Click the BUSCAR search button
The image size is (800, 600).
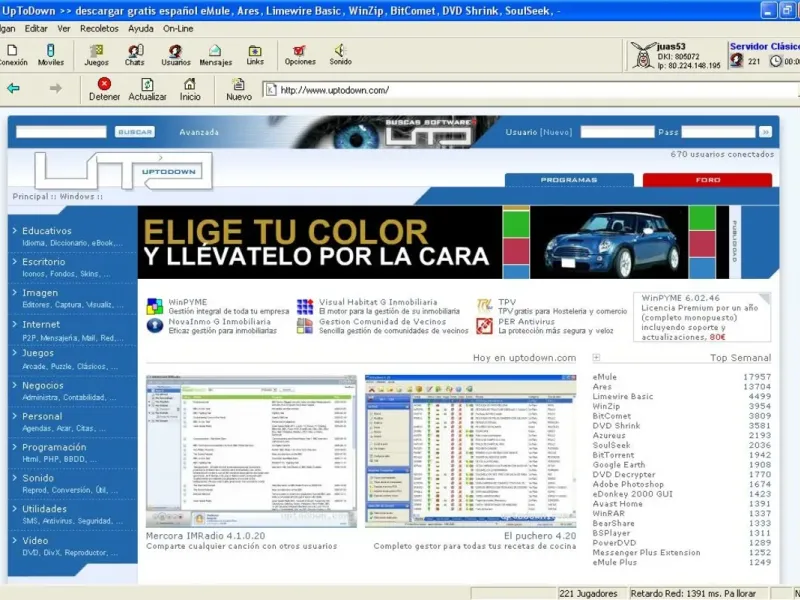[x=135, y=132]
